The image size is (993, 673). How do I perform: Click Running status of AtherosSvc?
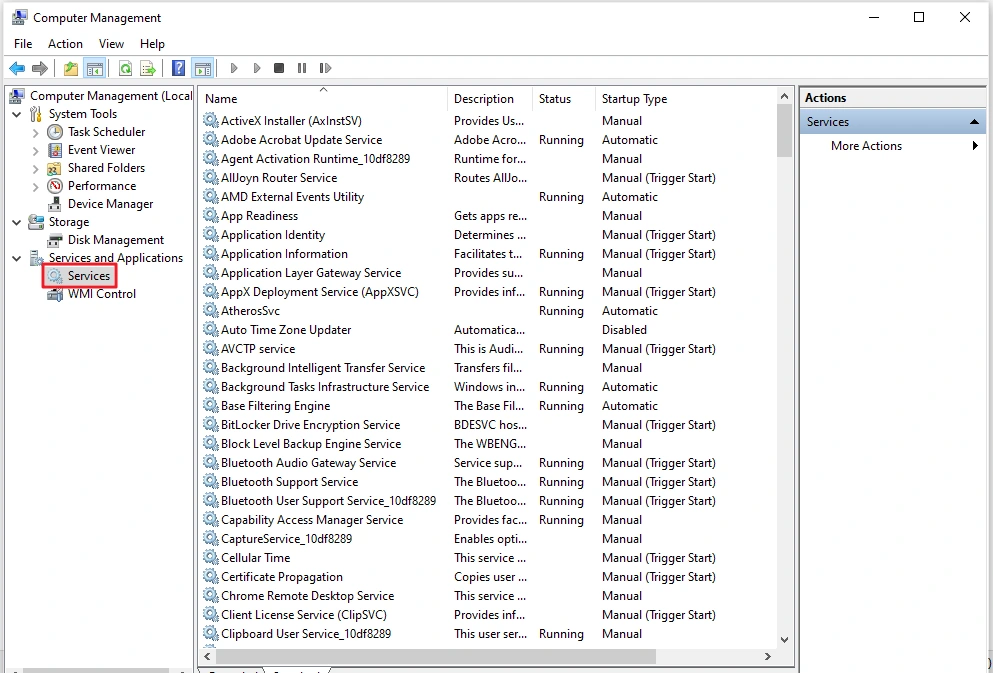point(561,311)
